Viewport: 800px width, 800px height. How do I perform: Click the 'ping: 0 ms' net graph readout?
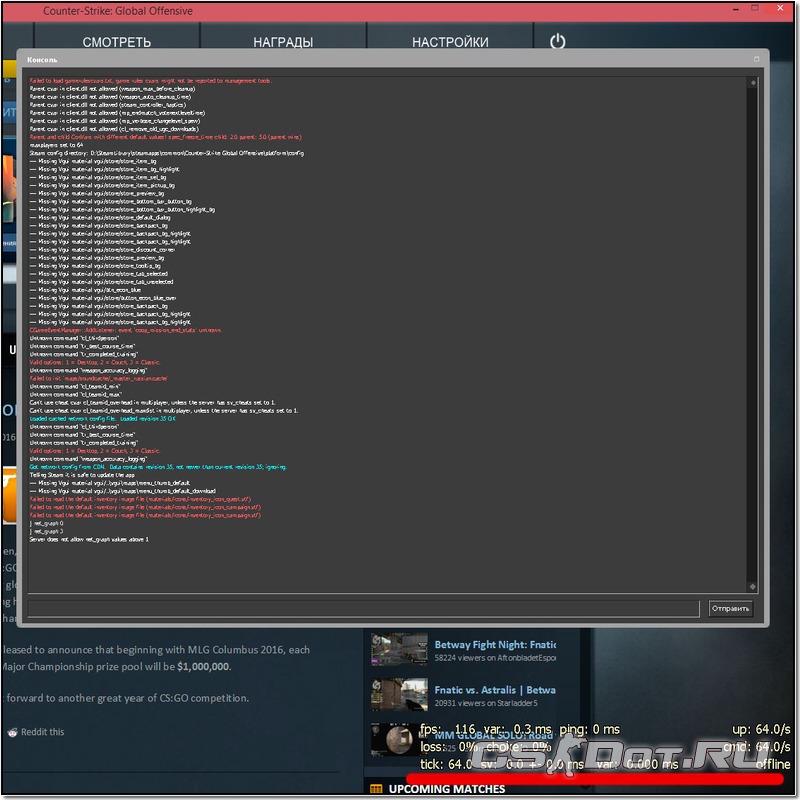click(589, 730)
